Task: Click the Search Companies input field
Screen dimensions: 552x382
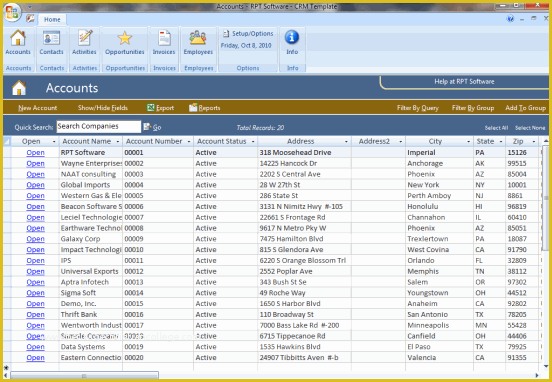Action: pos(99,127)
